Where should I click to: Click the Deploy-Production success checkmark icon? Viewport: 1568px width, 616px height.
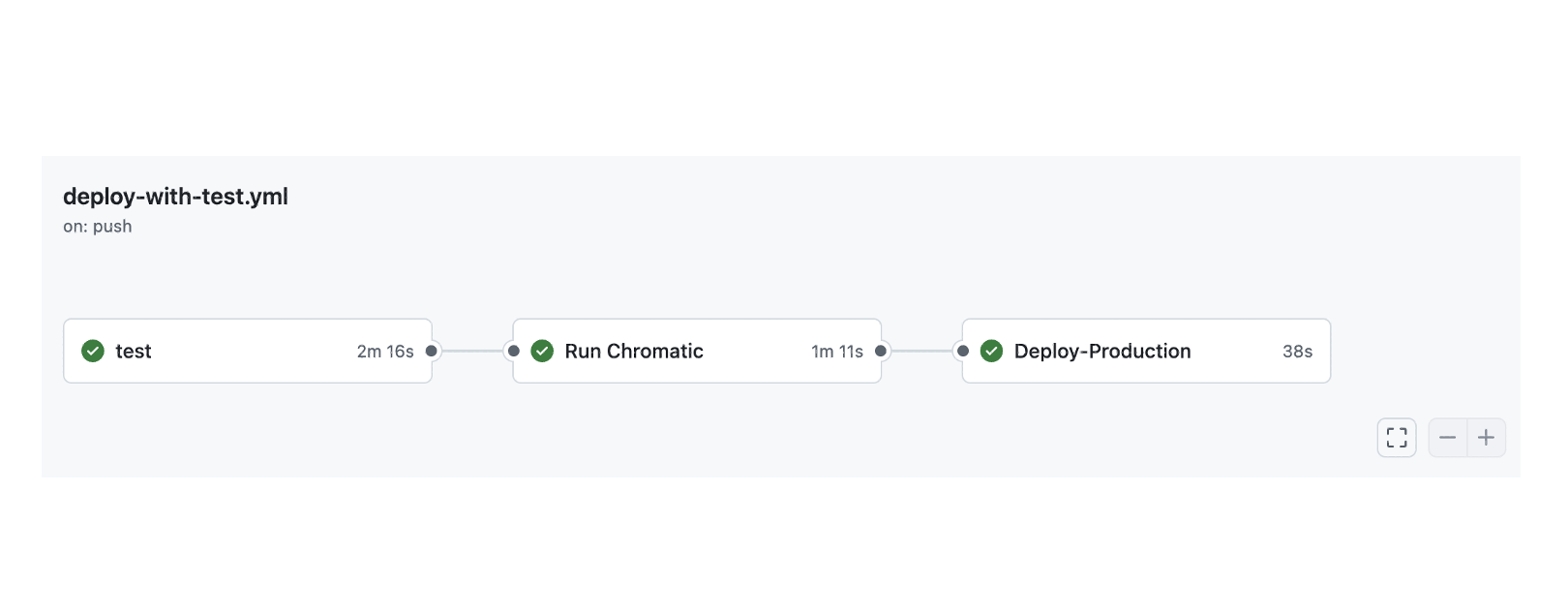[x=991, y=351]
